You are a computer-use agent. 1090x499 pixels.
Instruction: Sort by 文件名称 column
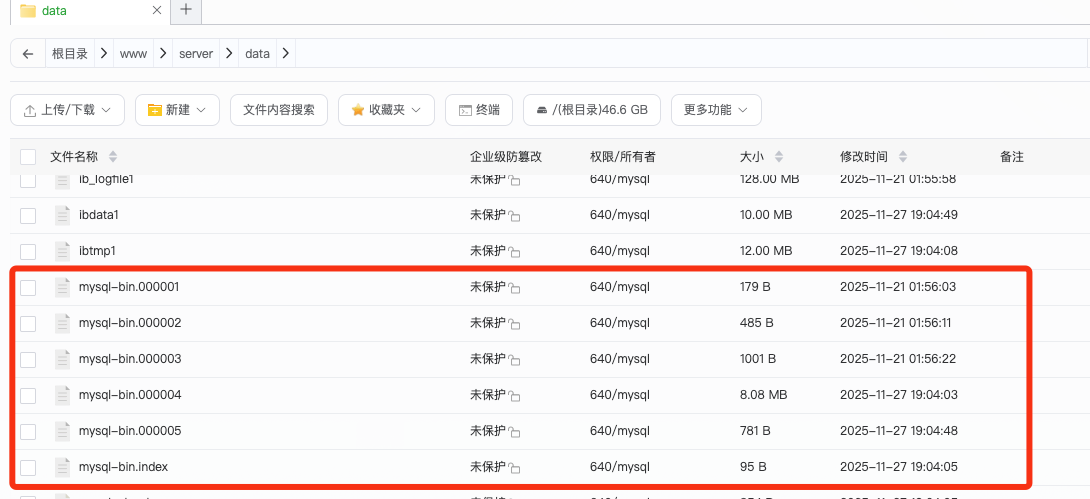click(x=113, y=156)
